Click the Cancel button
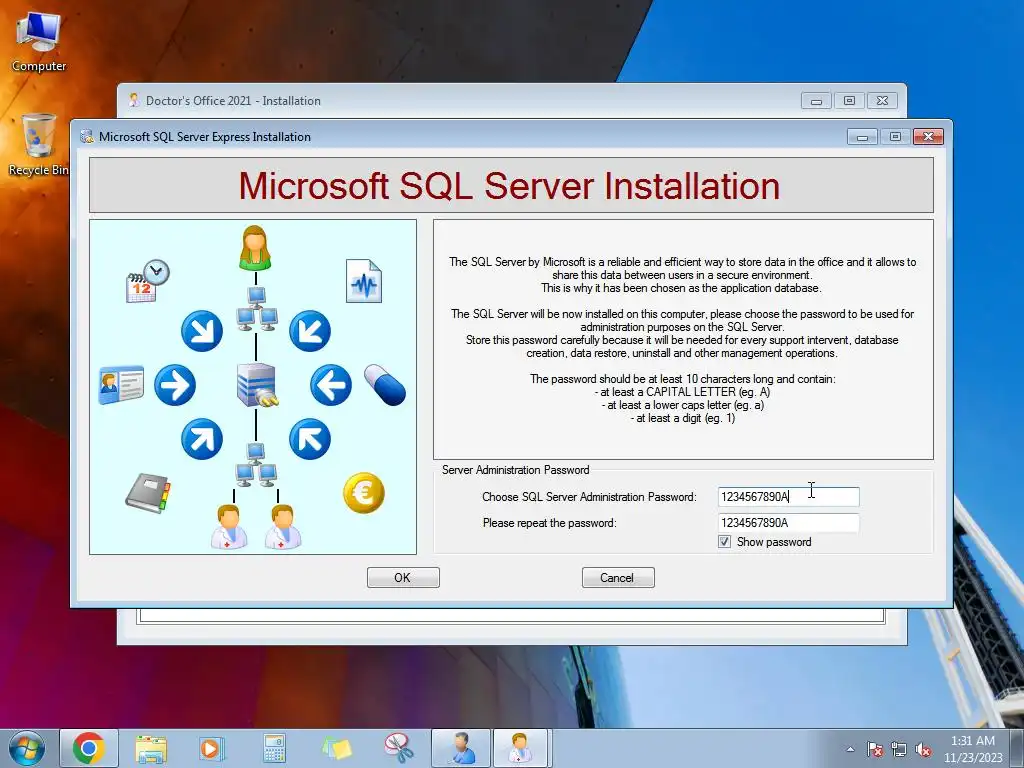1024x768 pixels. click(x=618, y=577)
